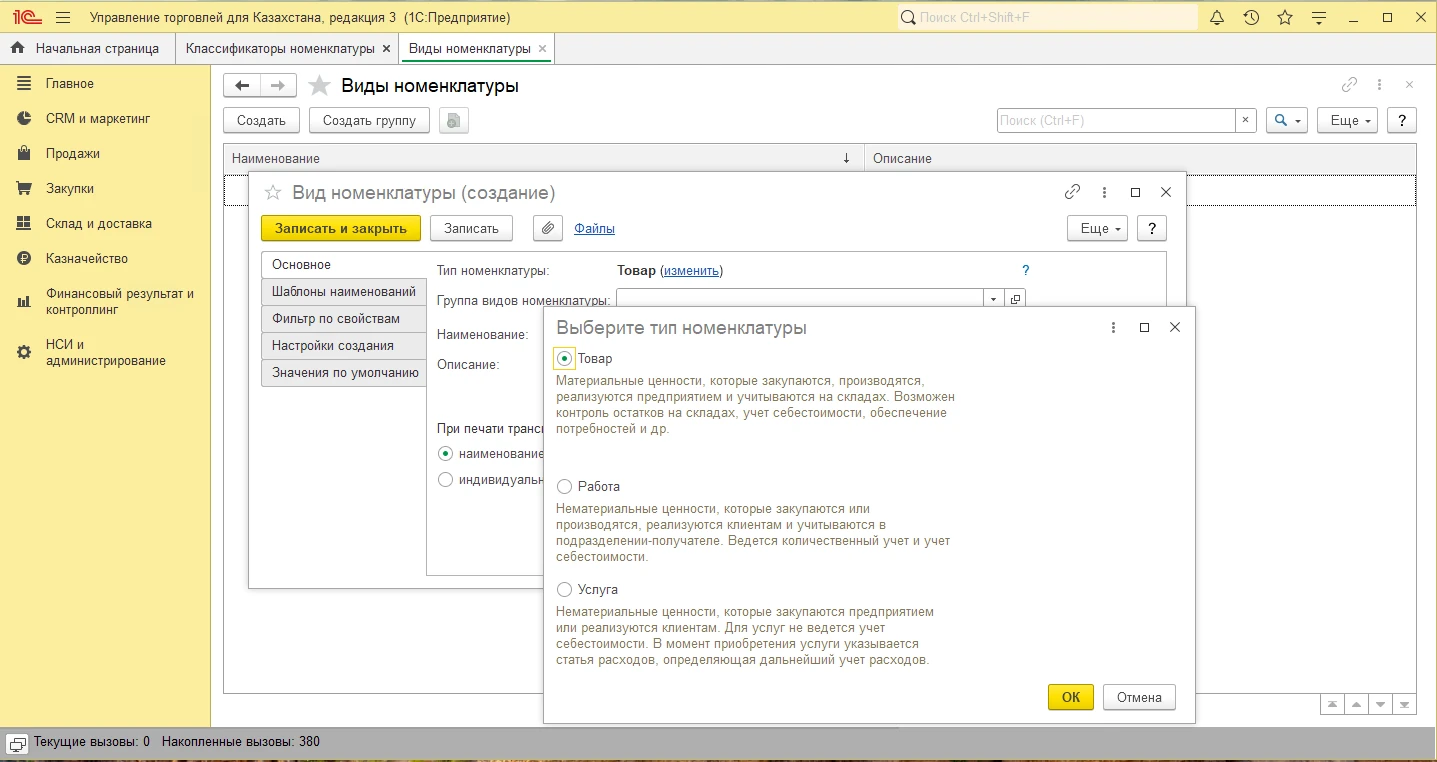This screenshot has height=762, width=1437.
Task: Open Еще menu in Вид номенклатуры form
Action: [x=1097, y=228]
